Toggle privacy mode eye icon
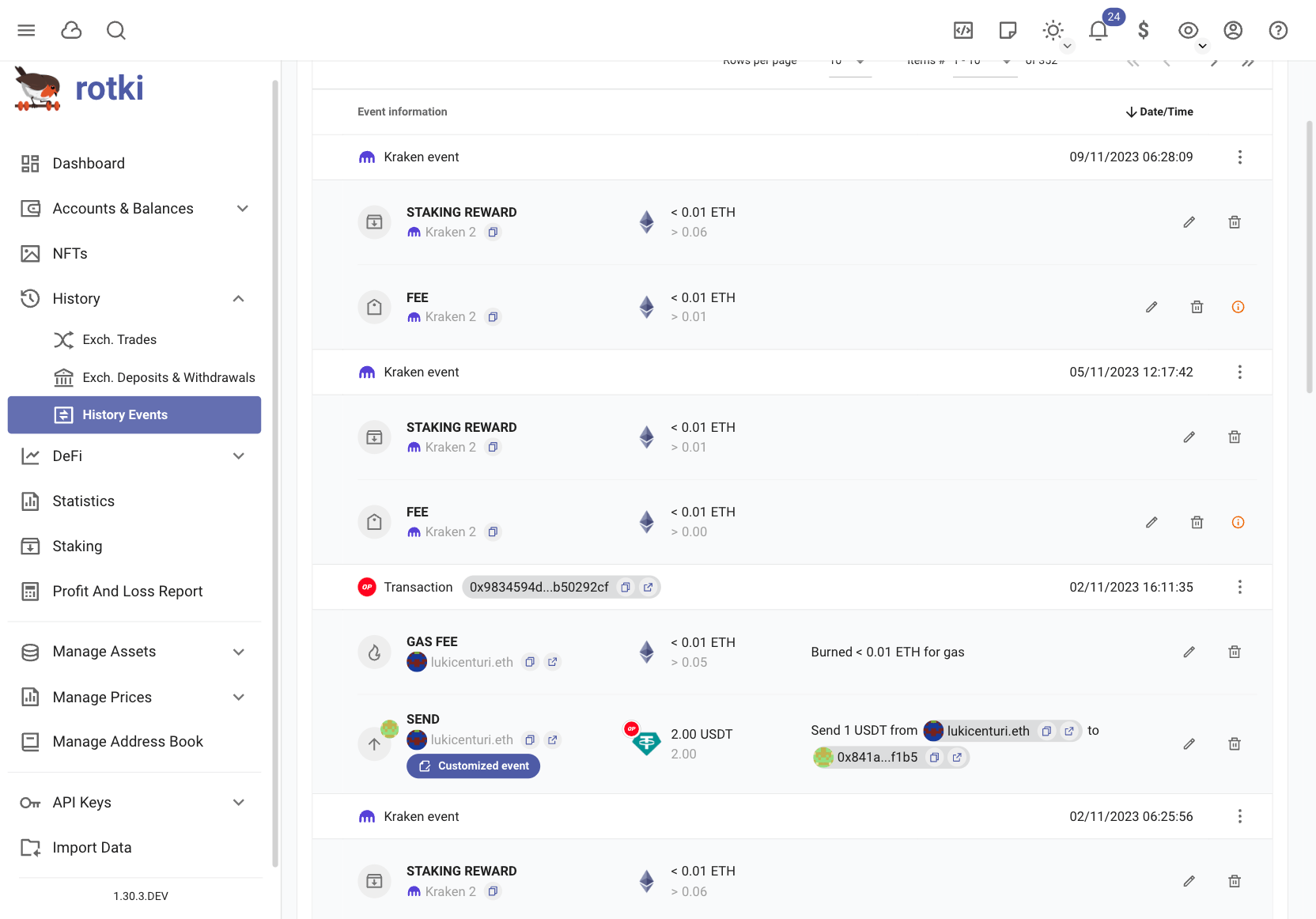 [1188, 30]
